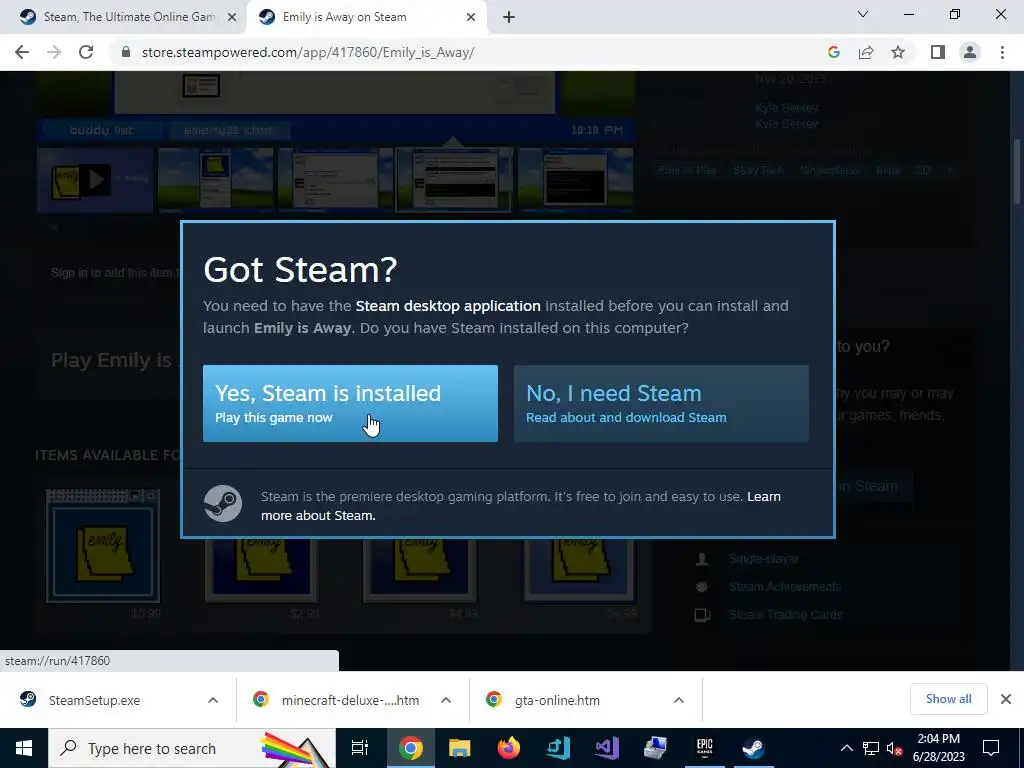Open the tab search chevron
The height and width of the screenshot is (768, 1024).
(863, 14)
